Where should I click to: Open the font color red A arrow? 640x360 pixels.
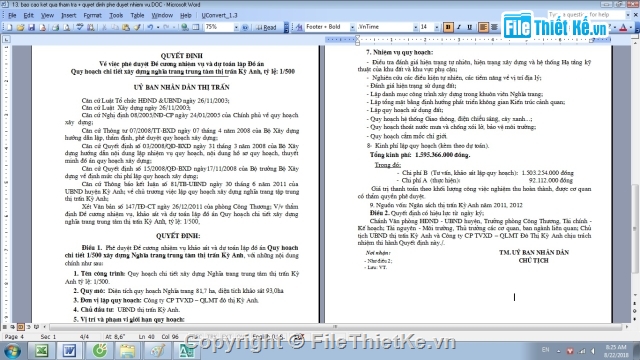630,27
